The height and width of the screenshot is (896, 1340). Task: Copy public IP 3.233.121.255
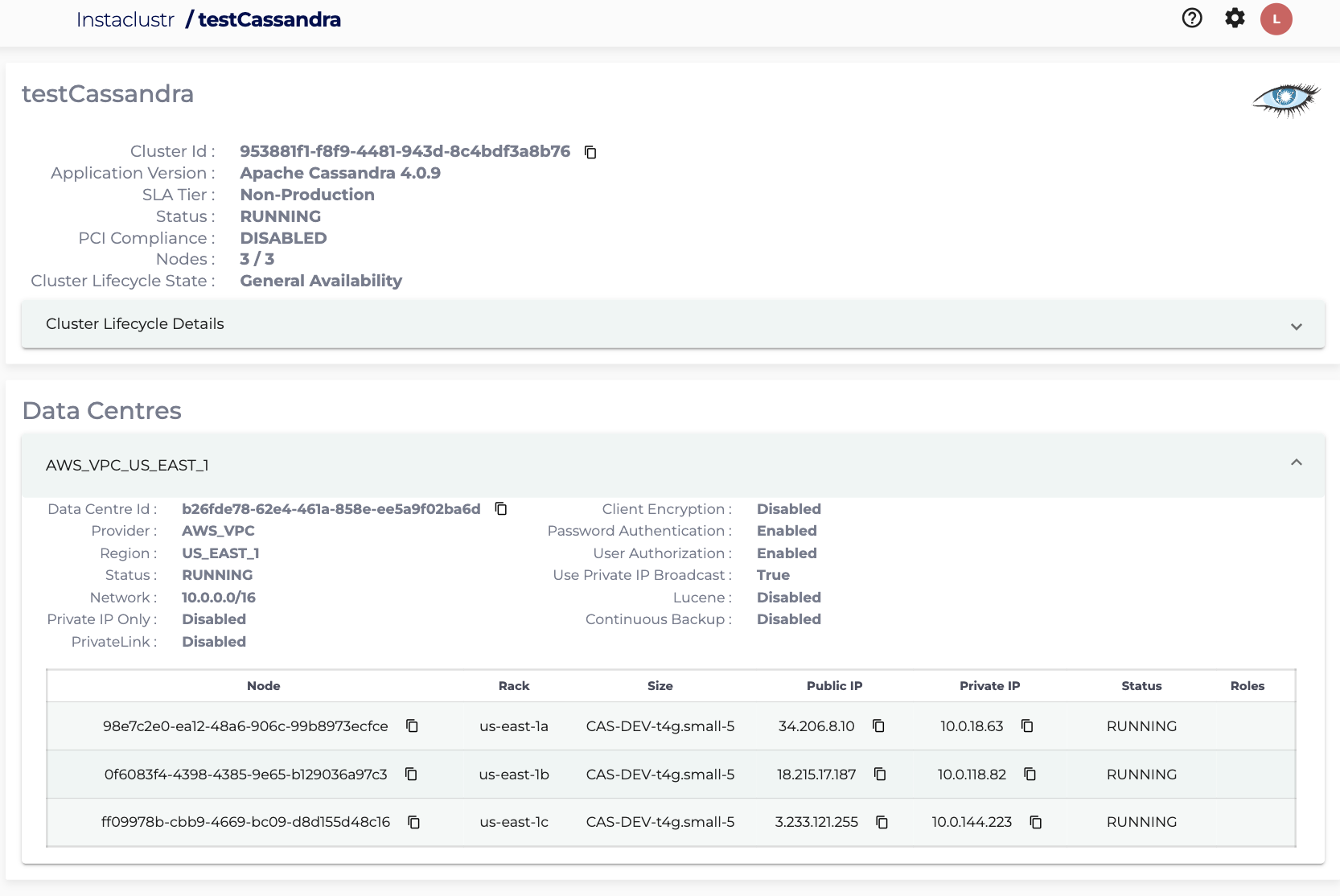click(x=882, y=822)
